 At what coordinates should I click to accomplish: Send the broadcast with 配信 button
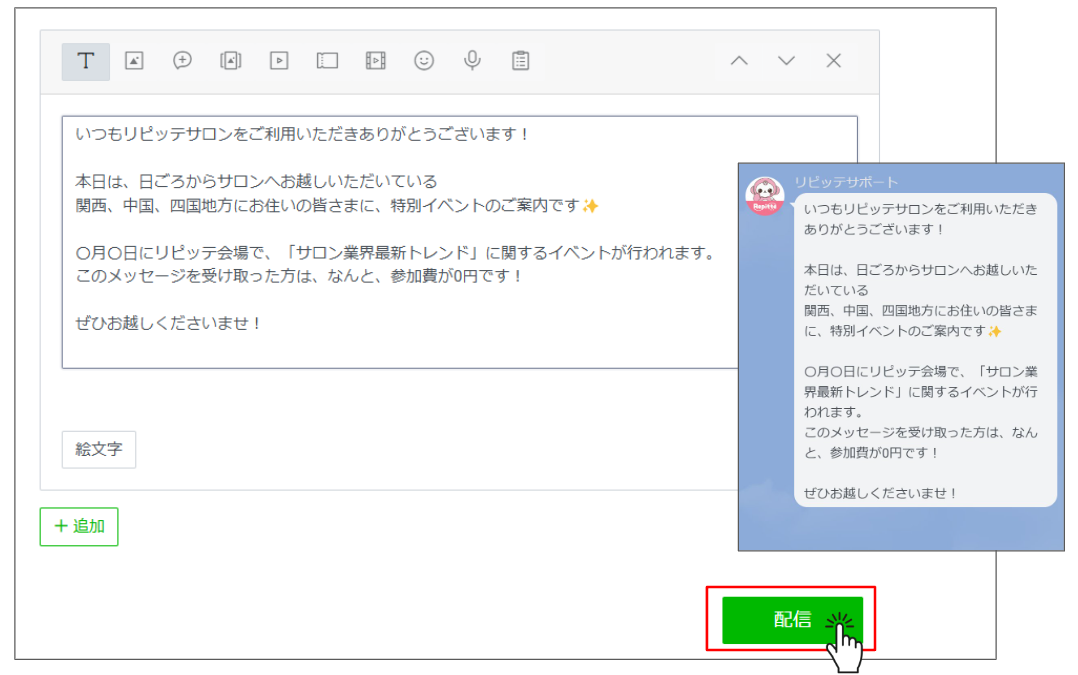point(792,619)
